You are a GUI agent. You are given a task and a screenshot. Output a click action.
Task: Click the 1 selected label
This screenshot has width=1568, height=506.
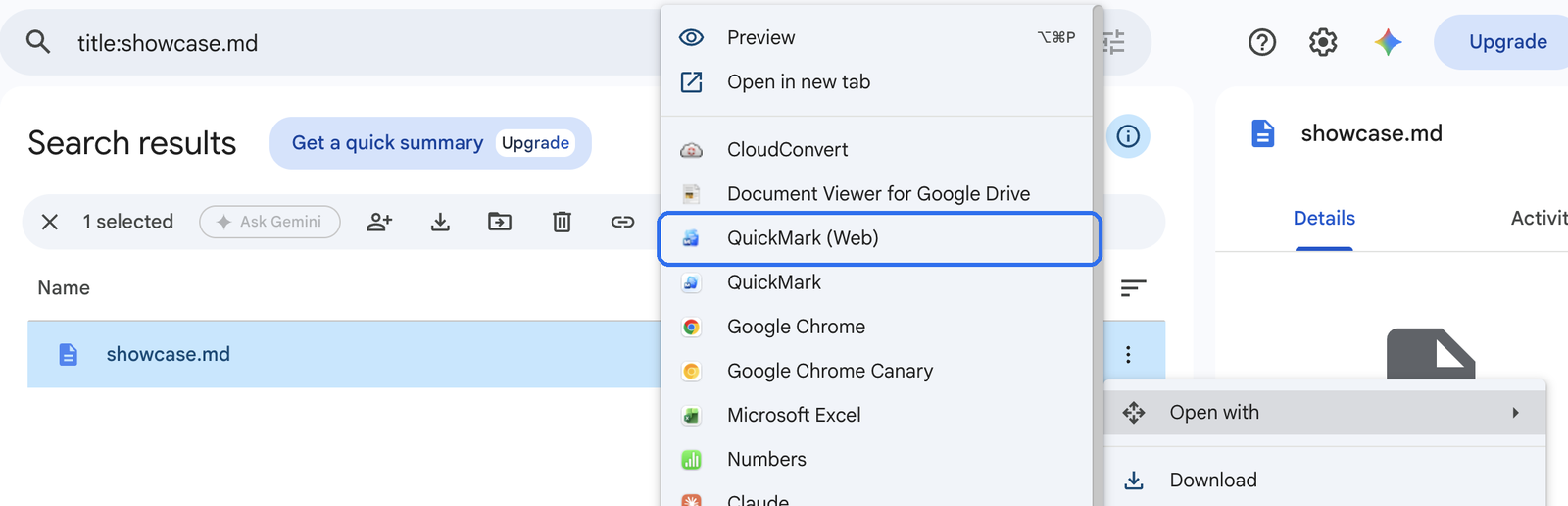pos(127,222)
